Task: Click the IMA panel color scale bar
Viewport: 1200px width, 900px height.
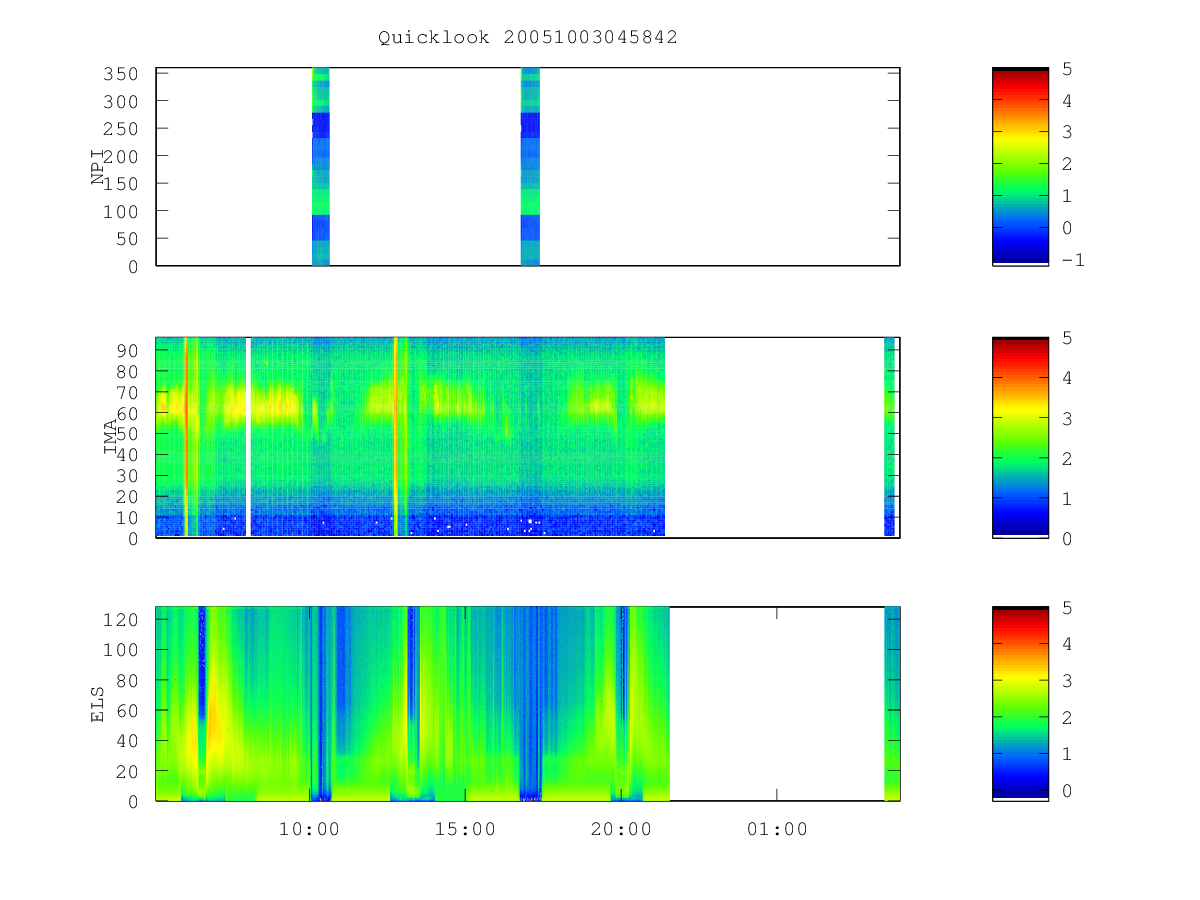Action: click(x=1020, y=437)
